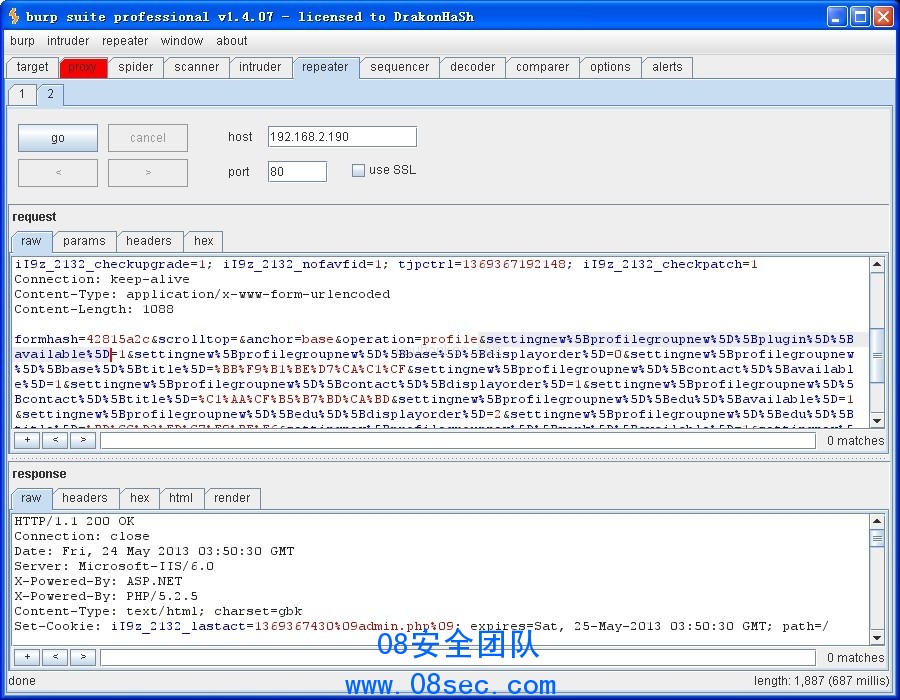The image size is (900, 700).
Task: Maximize the Burp Suite window
Action: (860, 17)
